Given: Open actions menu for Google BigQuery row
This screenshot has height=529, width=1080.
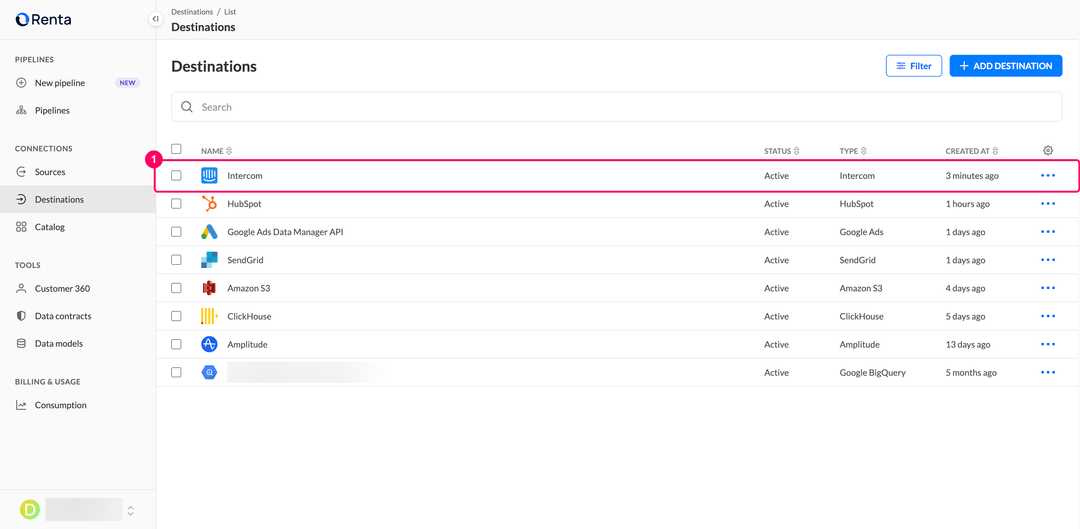Looking at the screenshot, I should click(x=1048, y=372).
